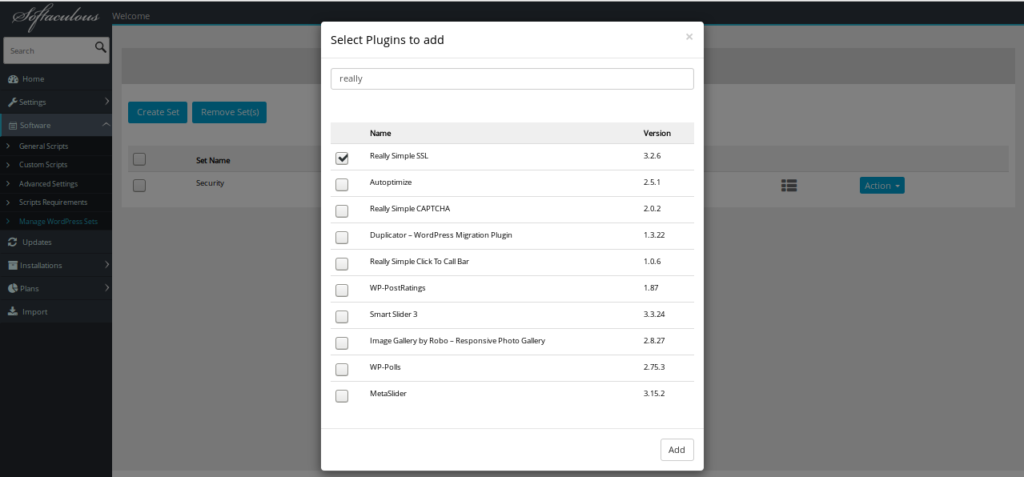Click the Add button in dialog
This screenshot has width=1024, height=477.
point(676,450)
